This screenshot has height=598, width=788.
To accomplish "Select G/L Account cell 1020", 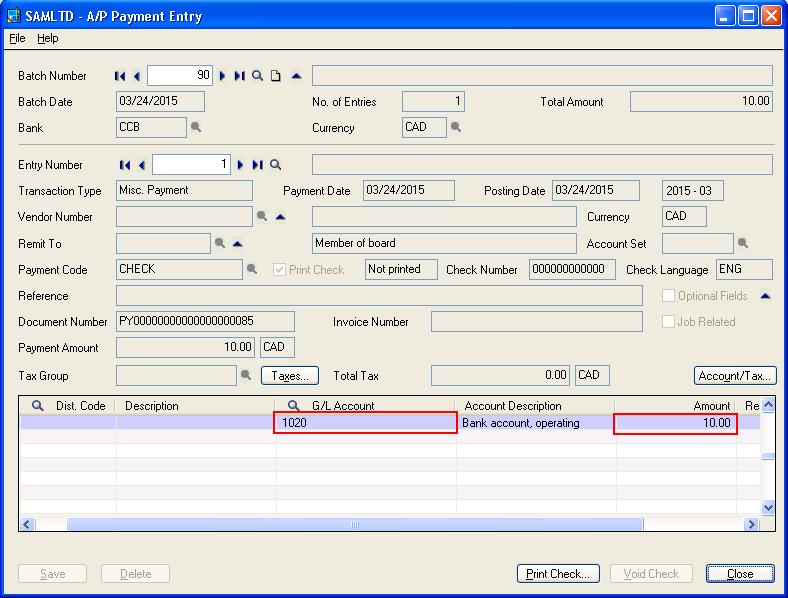I will (365, 423).
